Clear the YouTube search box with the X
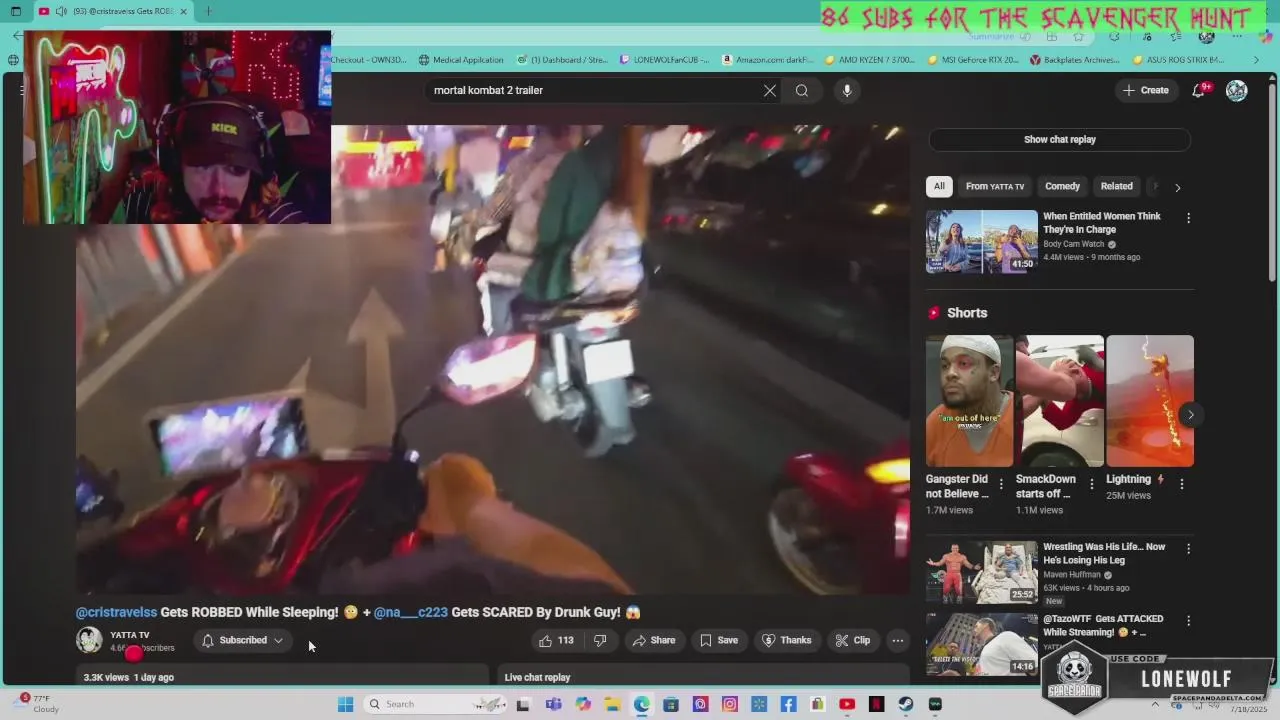This screenshot has width=1280, height=720. click(769, 90)
